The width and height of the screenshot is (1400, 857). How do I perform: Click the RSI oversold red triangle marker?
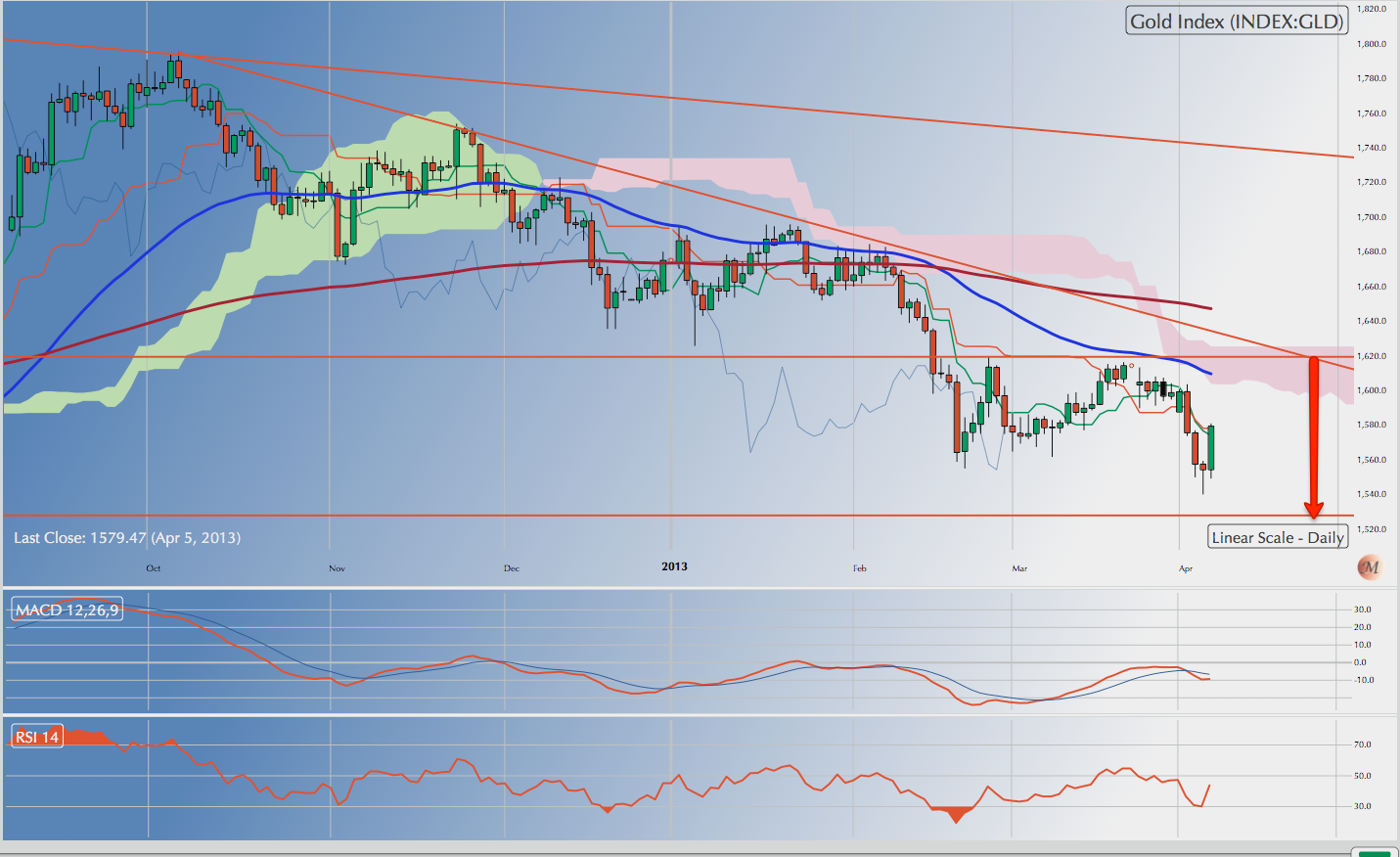955,814
